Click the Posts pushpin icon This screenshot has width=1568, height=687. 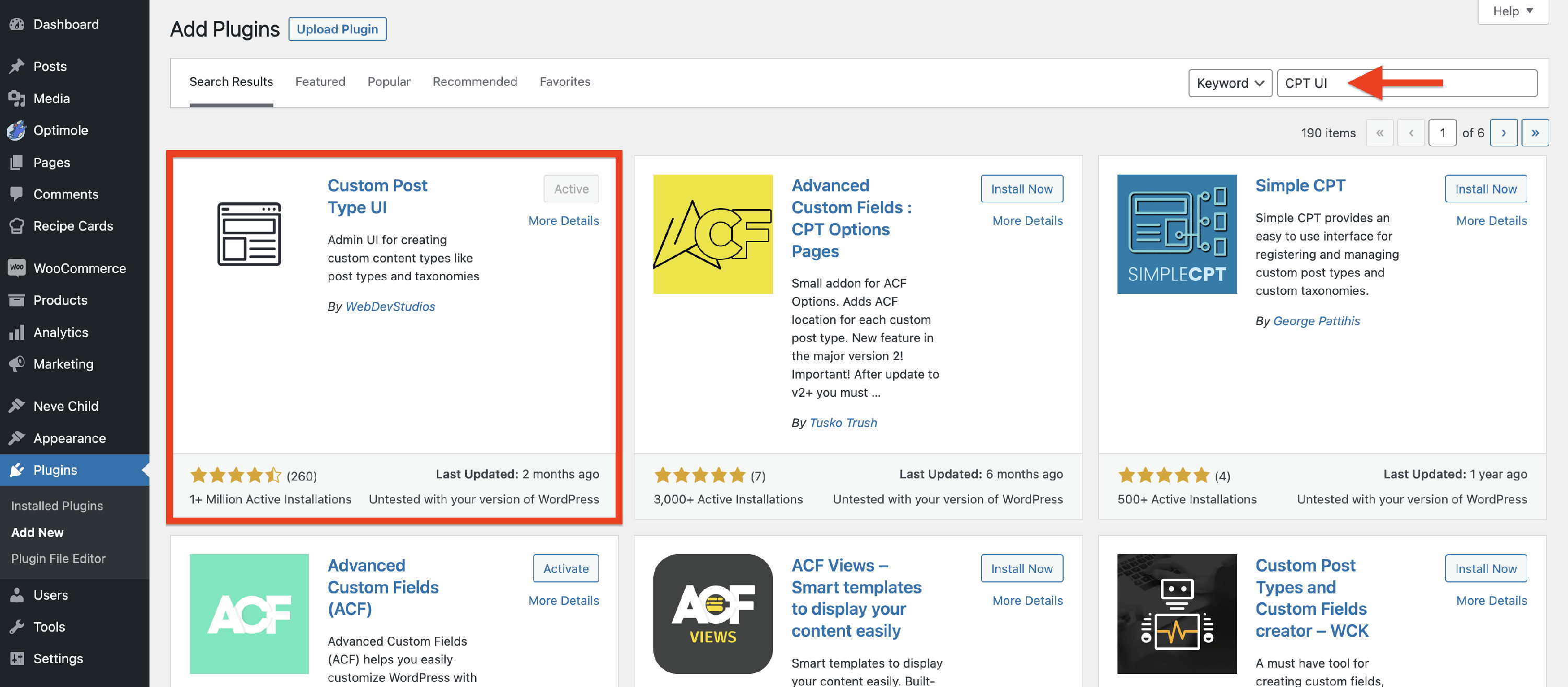17,66
